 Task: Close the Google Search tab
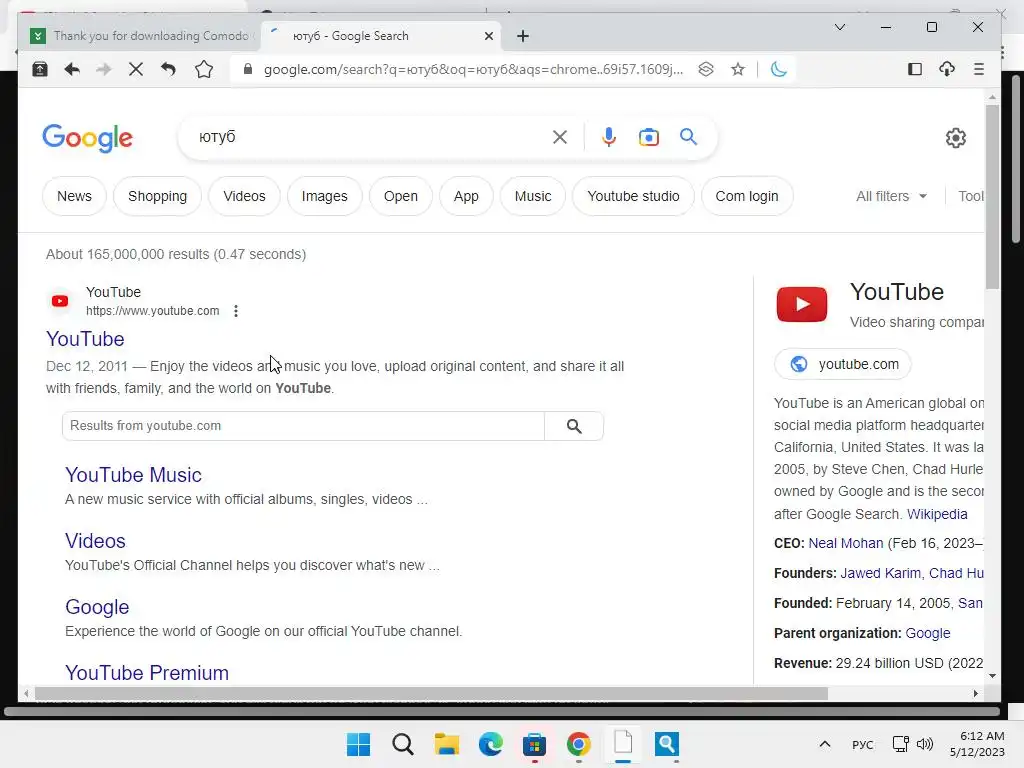(488, 36)
